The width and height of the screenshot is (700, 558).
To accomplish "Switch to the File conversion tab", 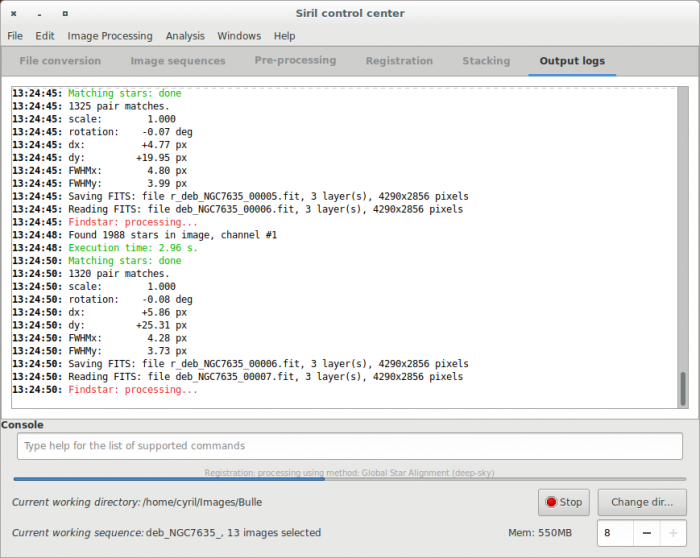I will 60,61.
